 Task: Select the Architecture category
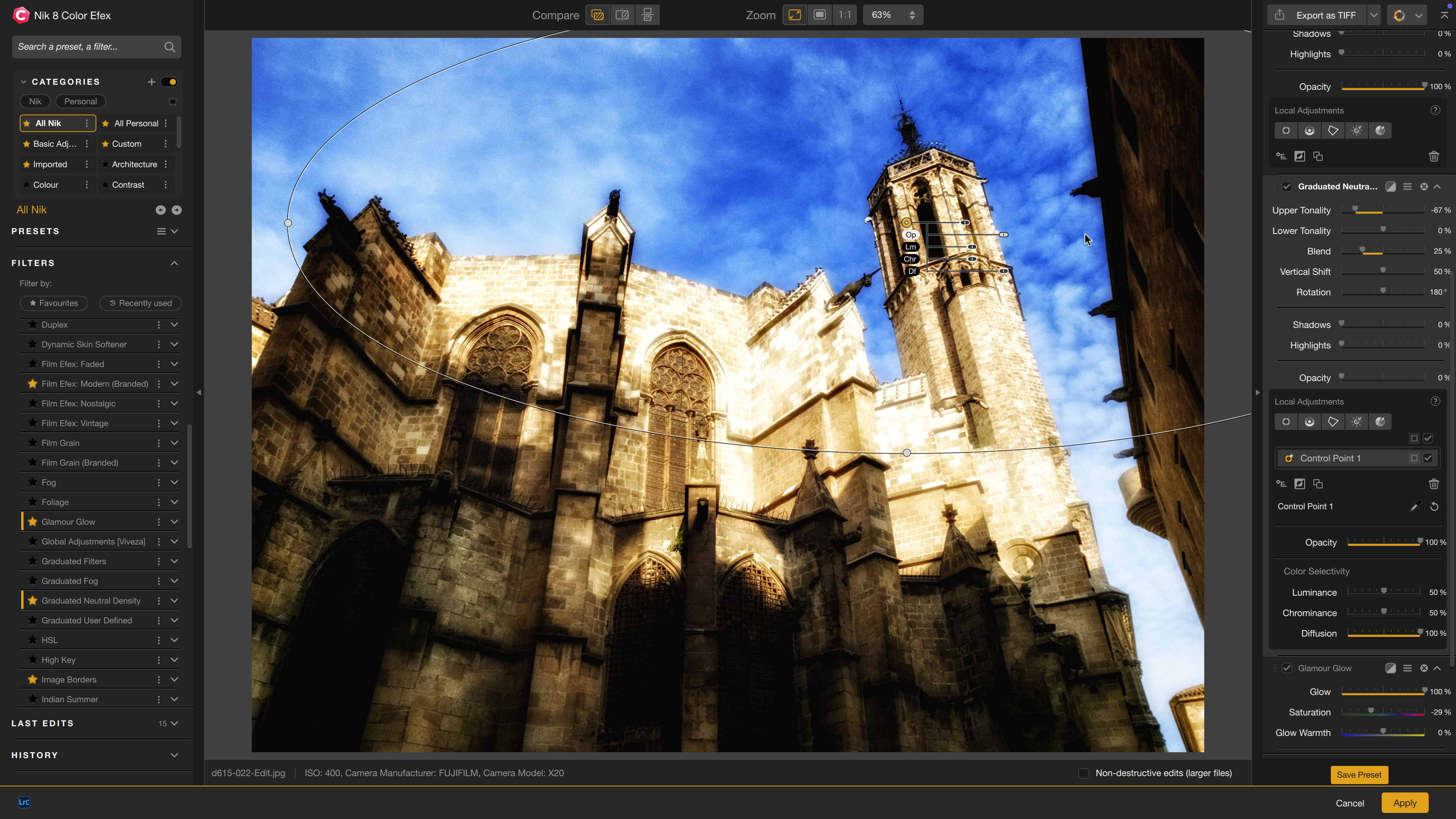134,165
